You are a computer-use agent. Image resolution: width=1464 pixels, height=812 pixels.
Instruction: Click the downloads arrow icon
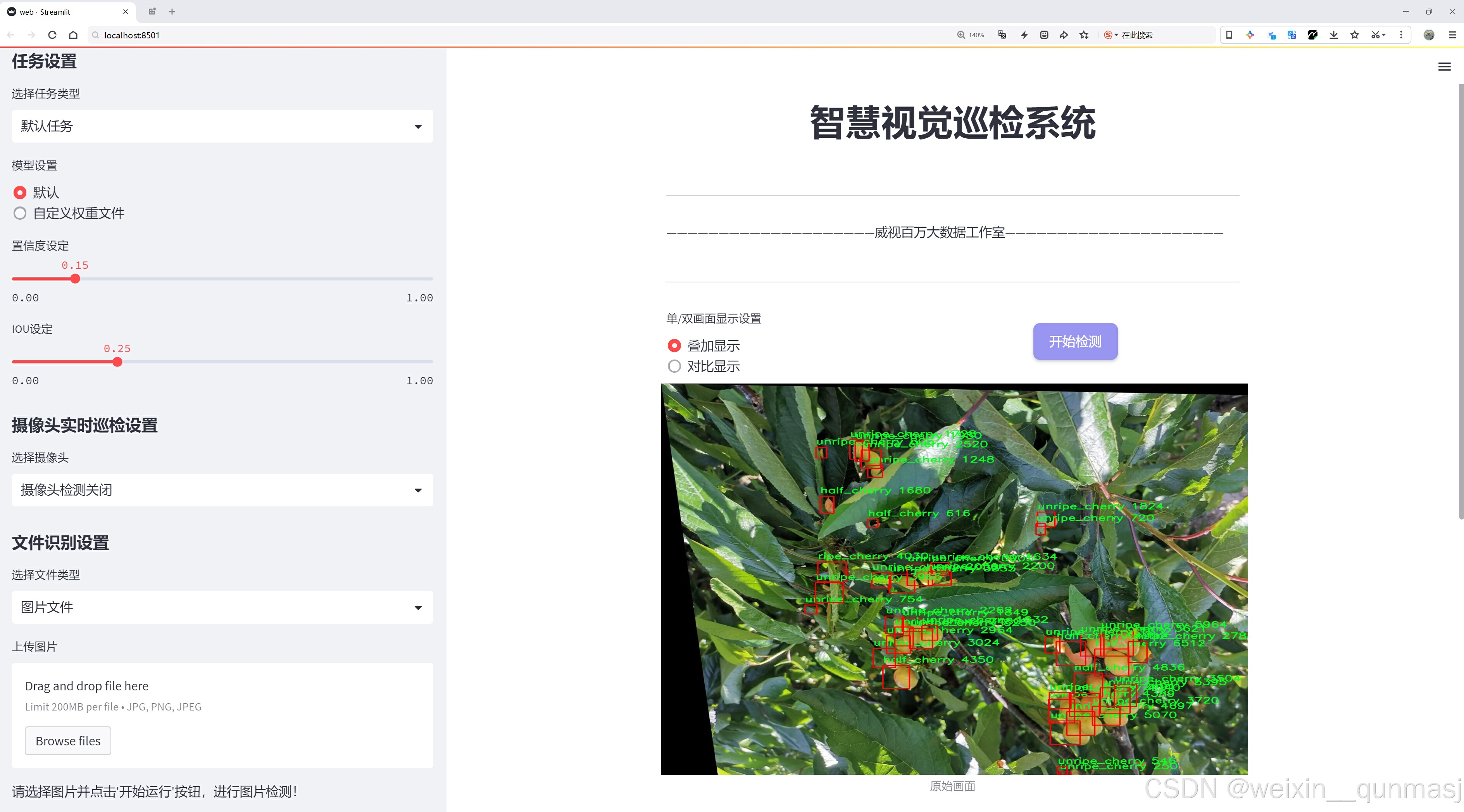click(x=1333, y=35)
